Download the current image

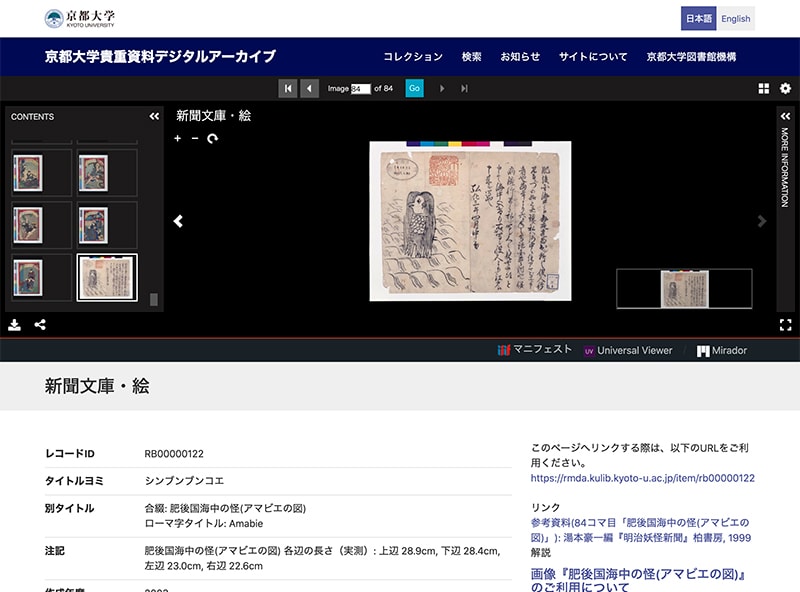click(14, 325)
